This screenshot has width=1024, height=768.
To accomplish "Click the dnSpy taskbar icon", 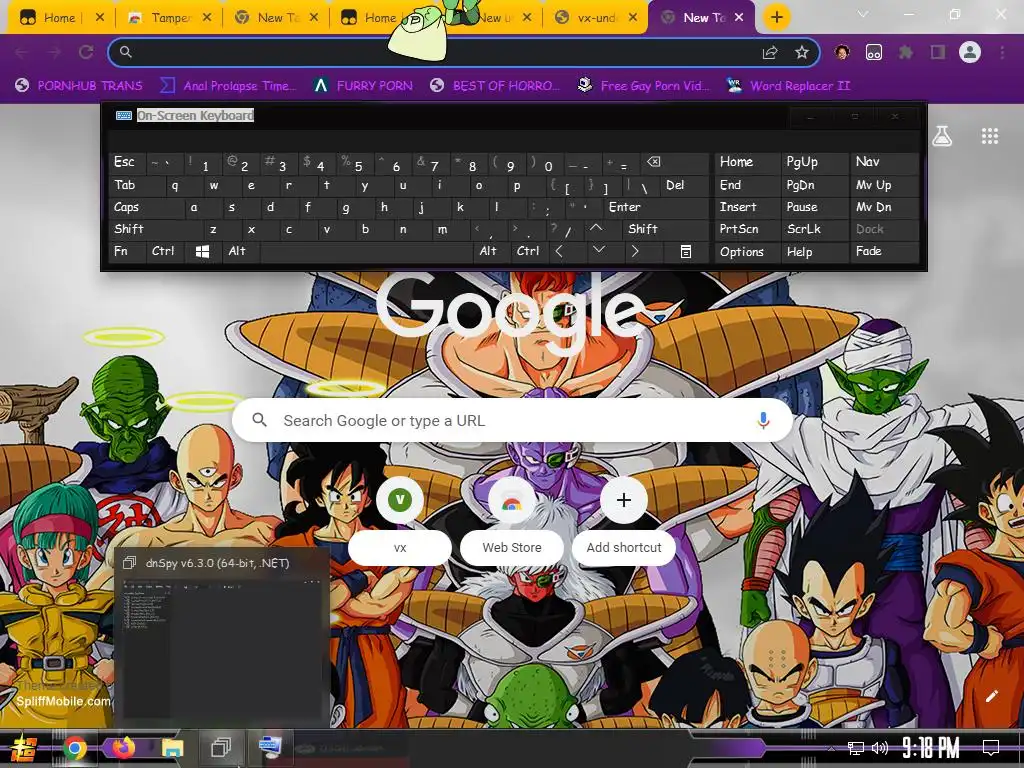I will 221,747.
